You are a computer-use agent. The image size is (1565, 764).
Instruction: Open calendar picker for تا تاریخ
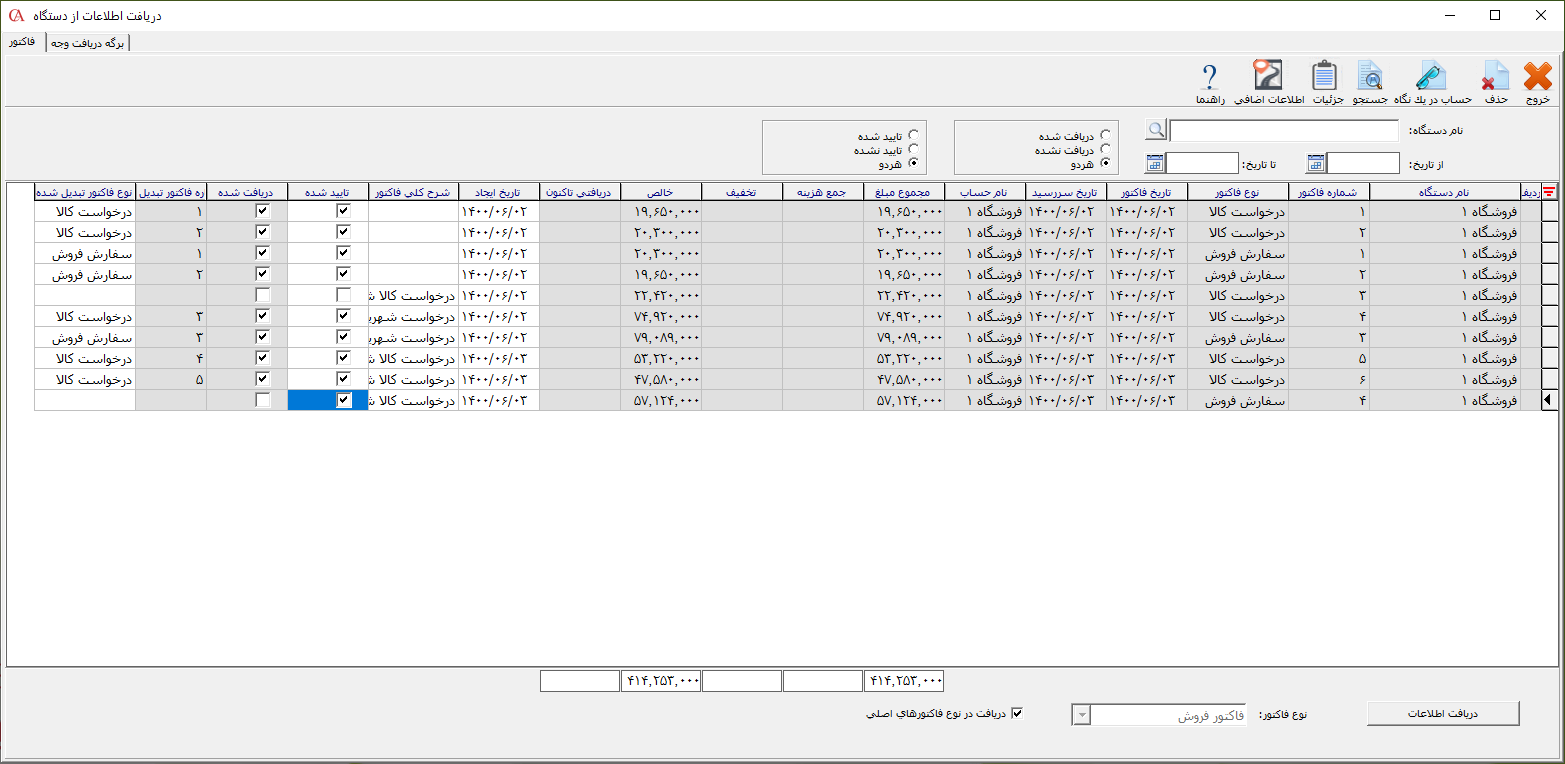tap(1155, 163)
